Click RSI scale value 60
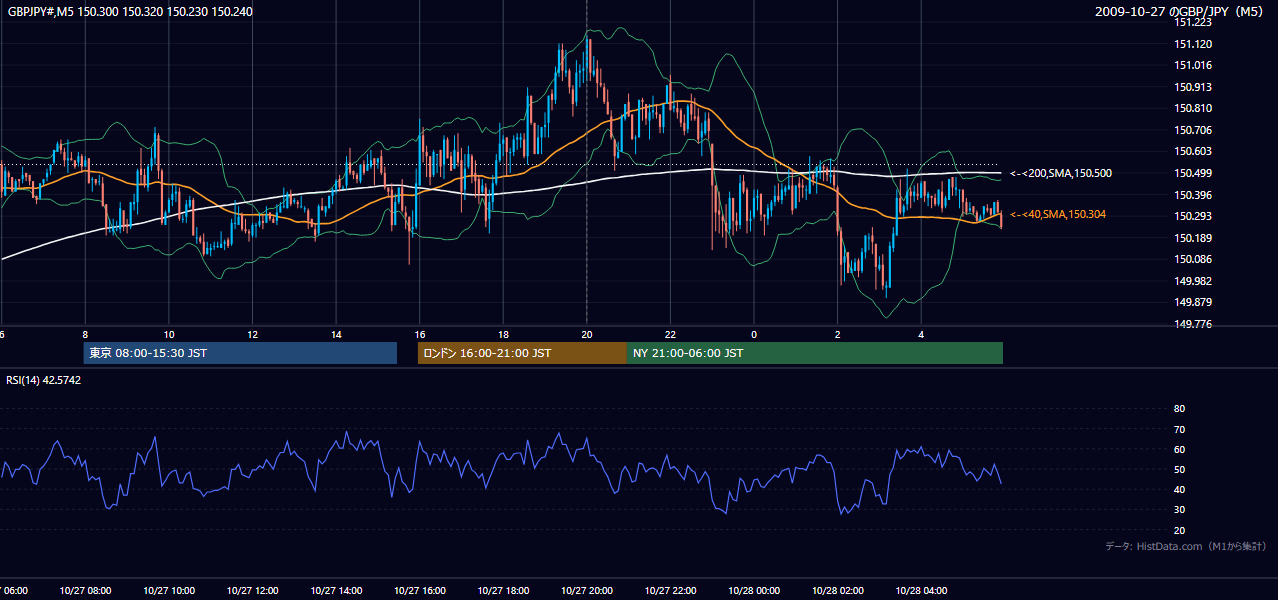The width and height of the screenshot is (1278, 600). [1179, 449]
